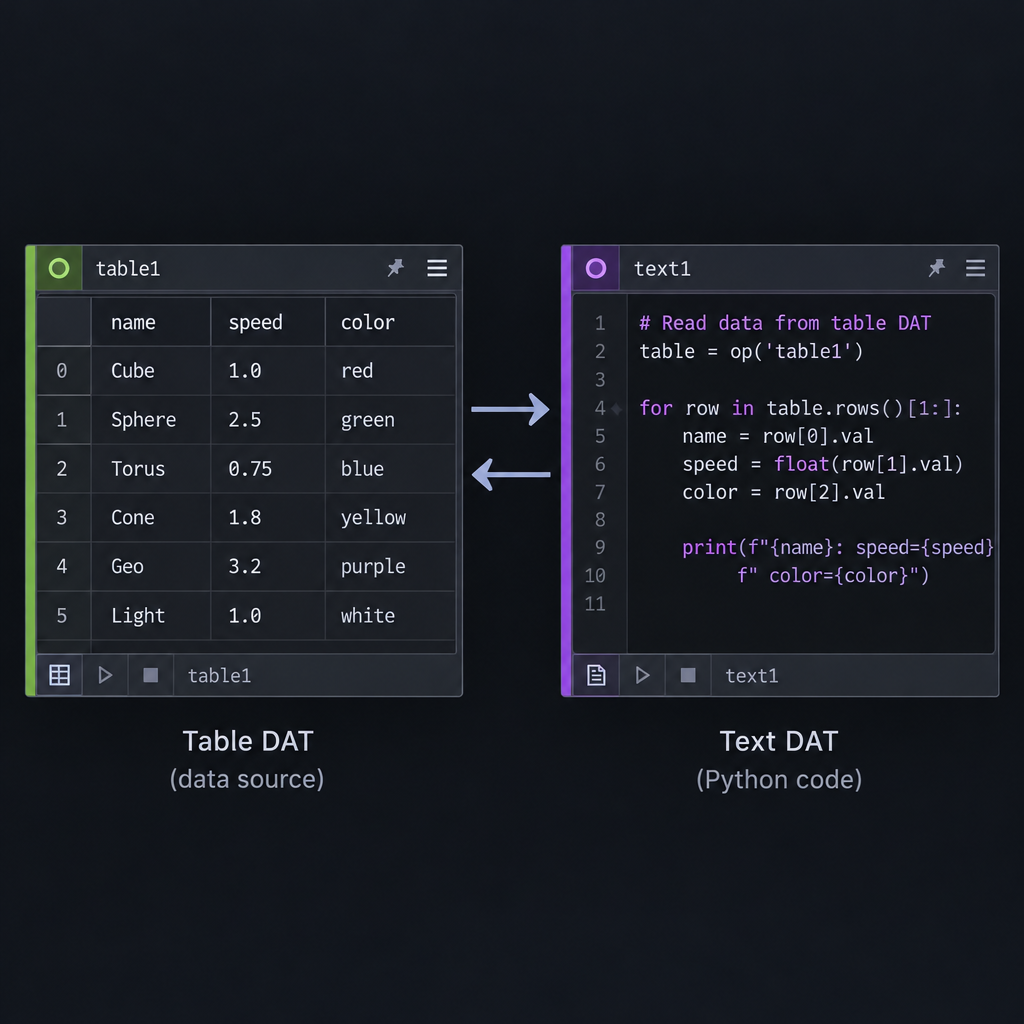Click the 'white' color cell
Viewport: 1024px width, 1024px height.
tap(390, 616)
